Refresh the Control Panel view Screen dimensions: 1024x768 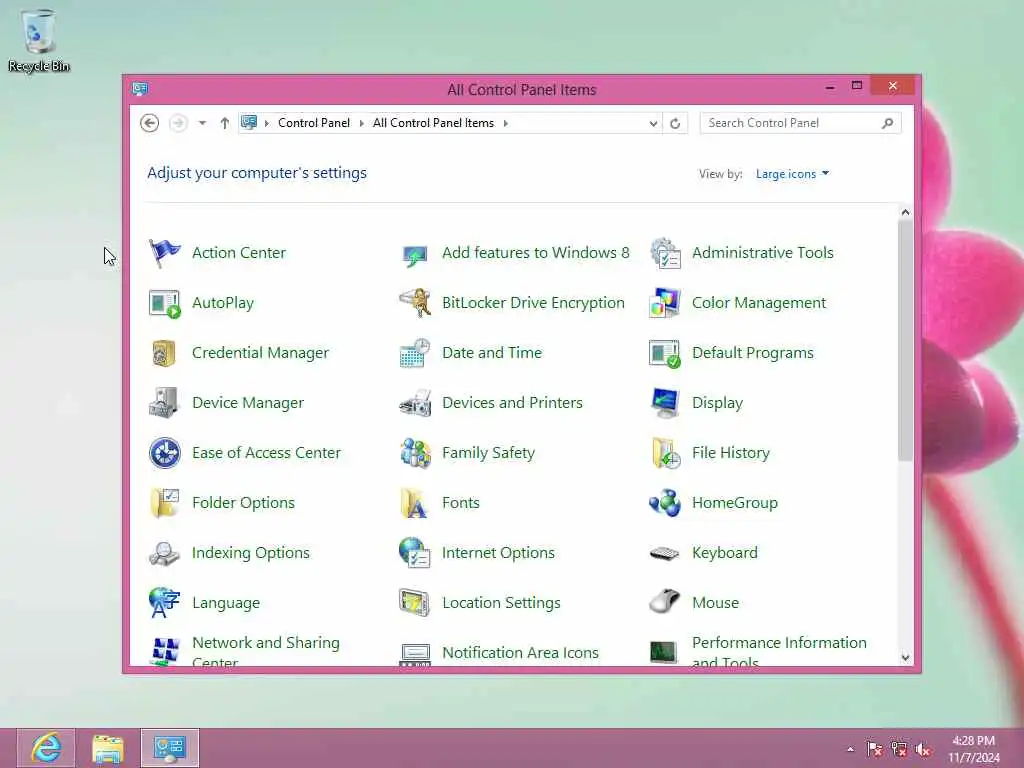point(675,123)
